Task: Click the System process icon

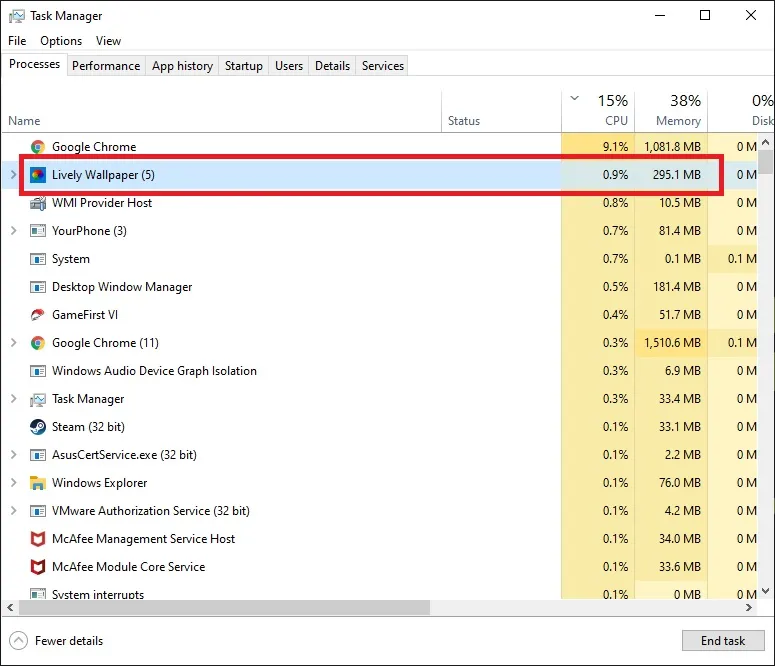Action: coord(38,259)
